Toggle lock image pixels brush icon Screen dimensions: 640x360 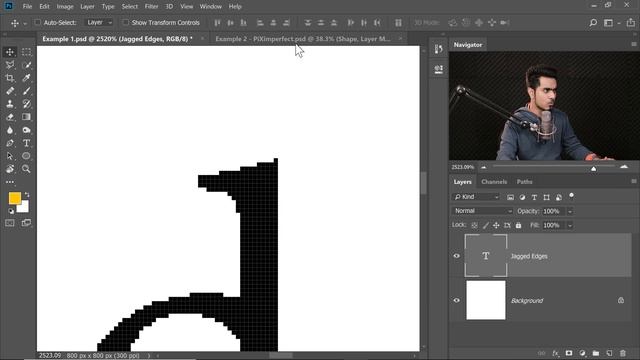485,225
